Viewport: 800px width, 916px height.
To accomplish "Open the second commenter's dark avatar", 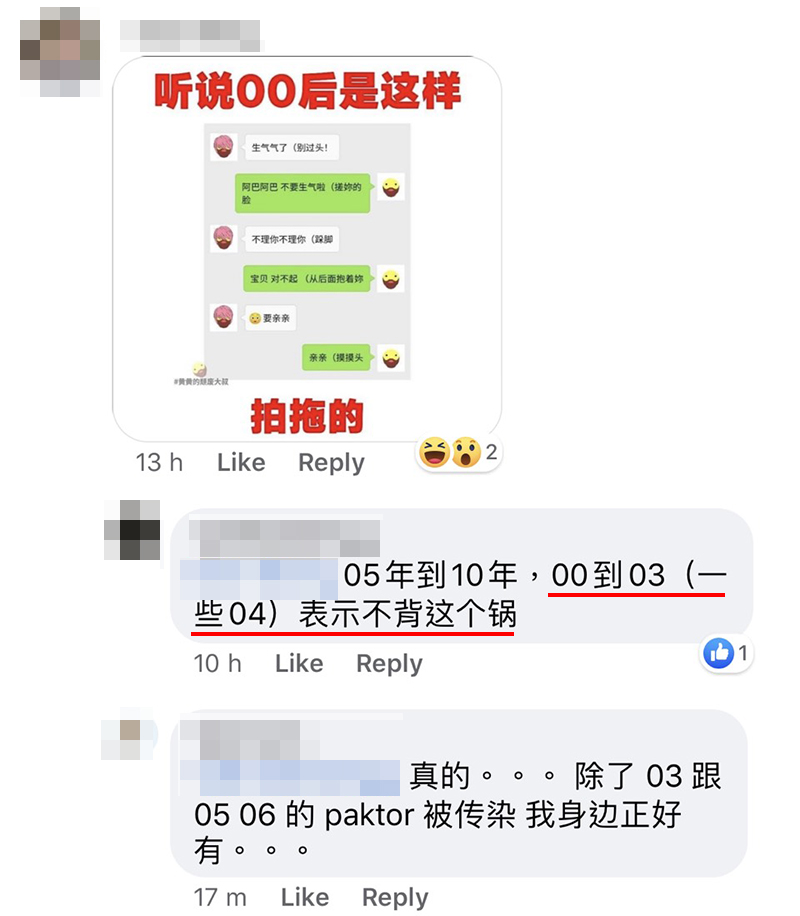I will click(132, 530).
